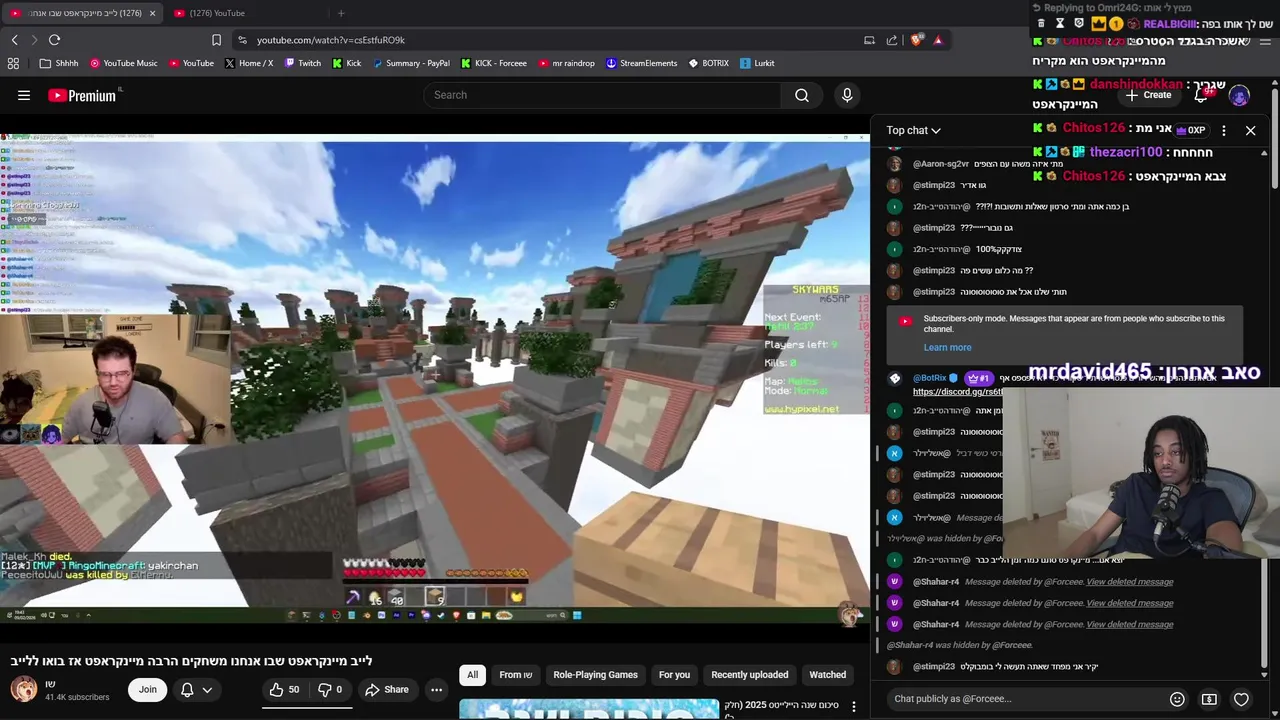Open the browser apps grid icon
Screen dimensions: 1280x720
point(13,63)
